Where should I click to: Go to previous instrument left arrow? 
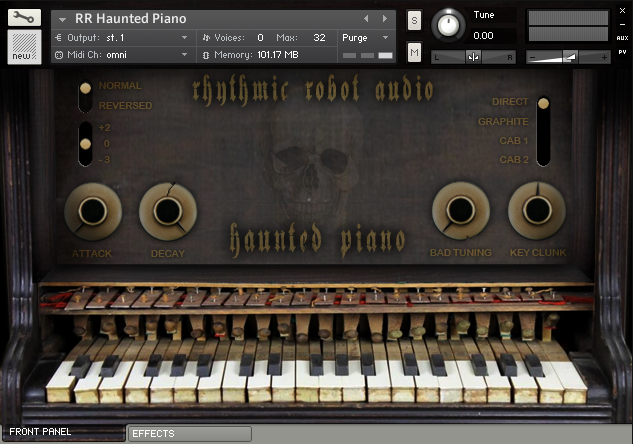point(366,19)
